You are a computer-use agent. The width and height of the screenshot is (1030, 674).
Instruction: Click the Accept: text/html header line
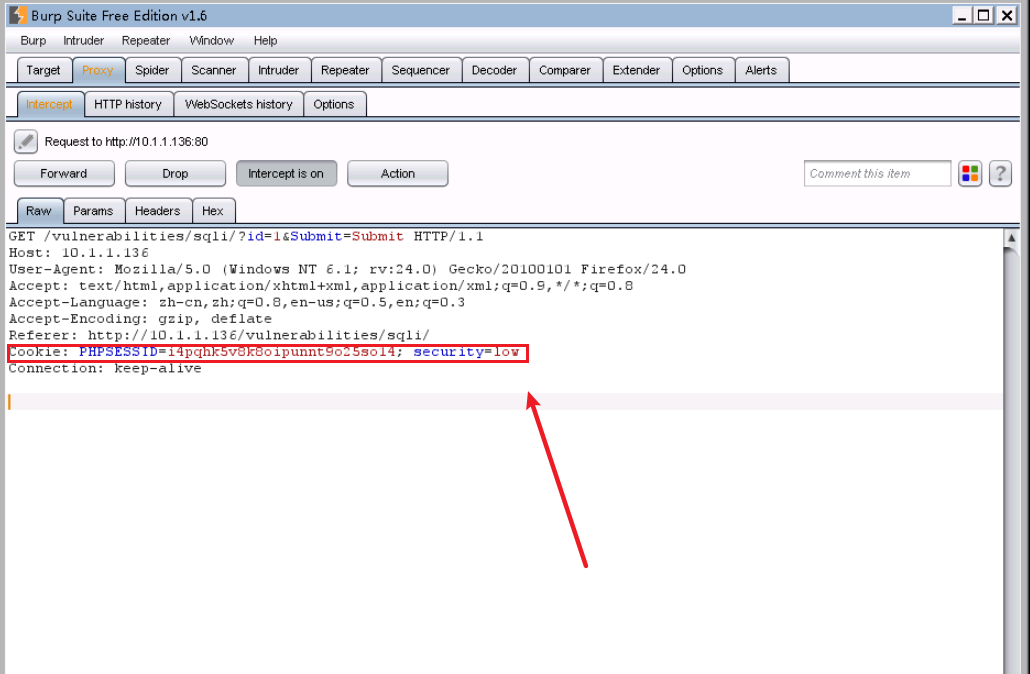tap(321, 286)
